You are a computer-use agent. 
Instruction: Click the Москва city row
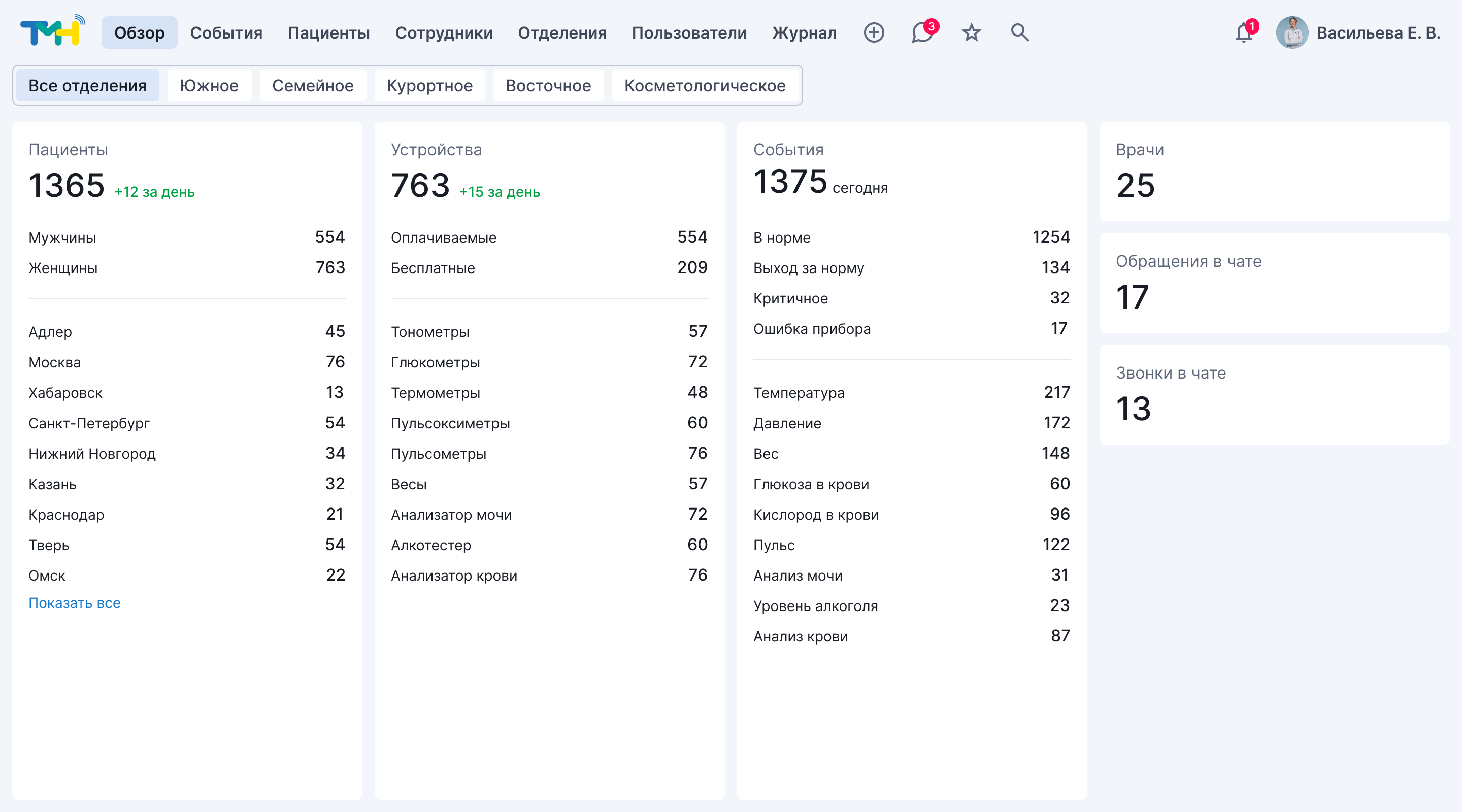[x=187, y=362]
